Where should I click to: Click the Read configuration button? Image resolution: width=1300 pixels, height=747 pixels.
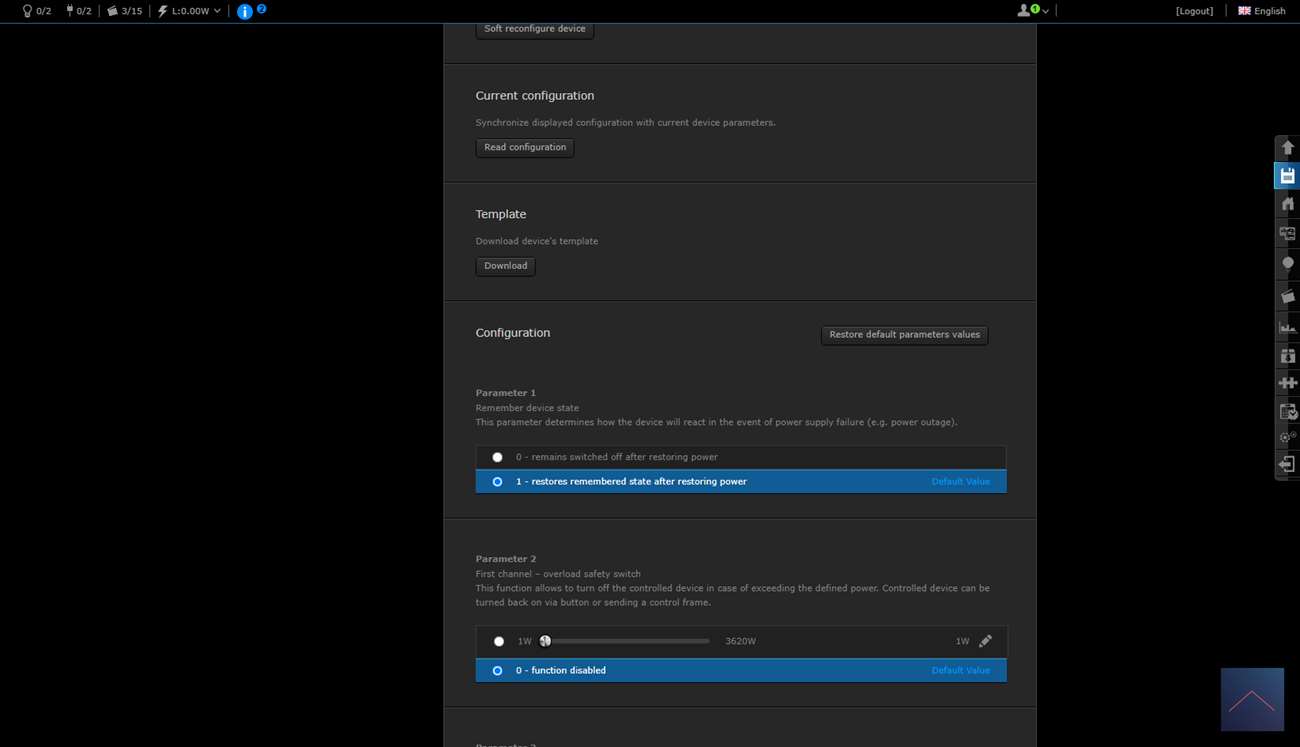524,148
